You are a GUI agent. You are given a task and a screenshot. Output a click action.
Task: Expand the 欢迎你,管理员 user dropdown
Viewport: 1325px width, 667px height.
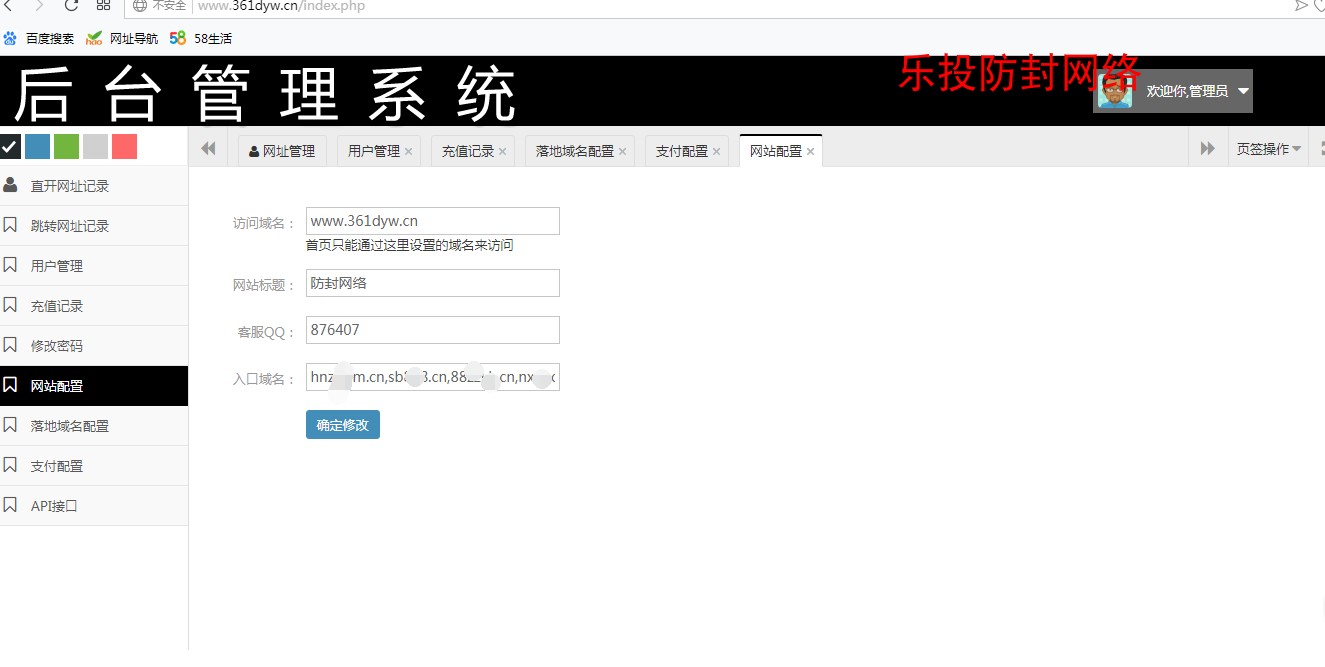[1243, 91]
